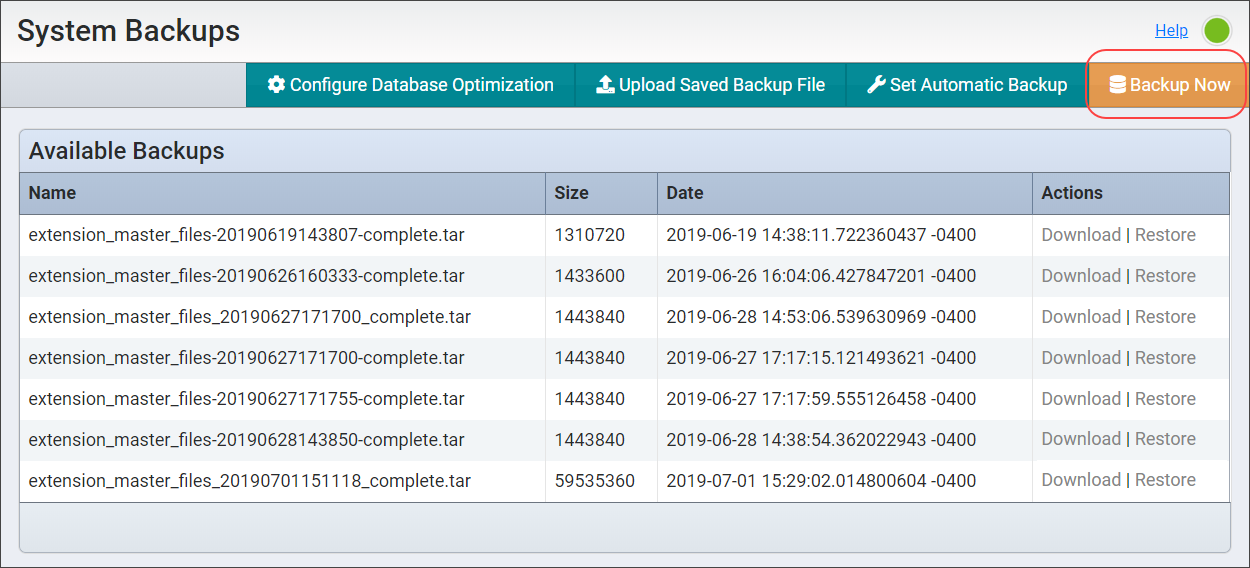Screen dimensions: 1250x568
Task: Select file name extension_master_files_20190701151118_complete.tar
Action: 249,480
